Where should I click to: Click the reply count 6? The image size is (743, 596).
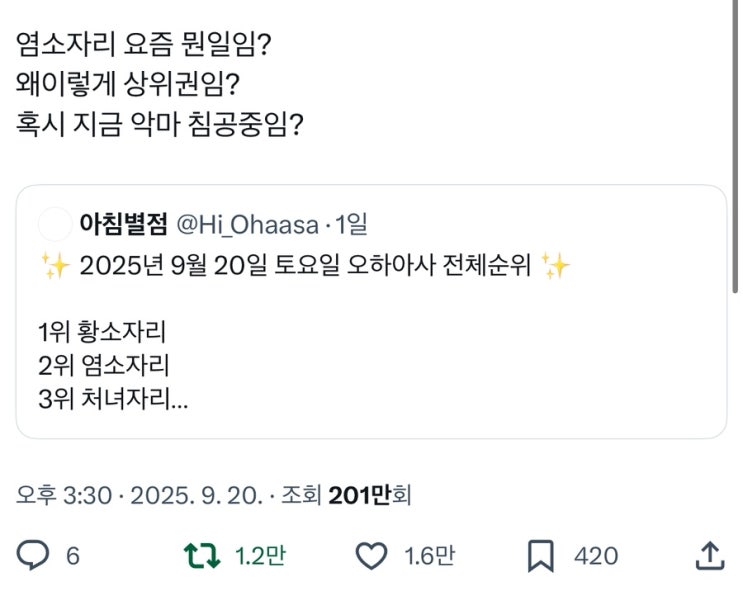72,556
